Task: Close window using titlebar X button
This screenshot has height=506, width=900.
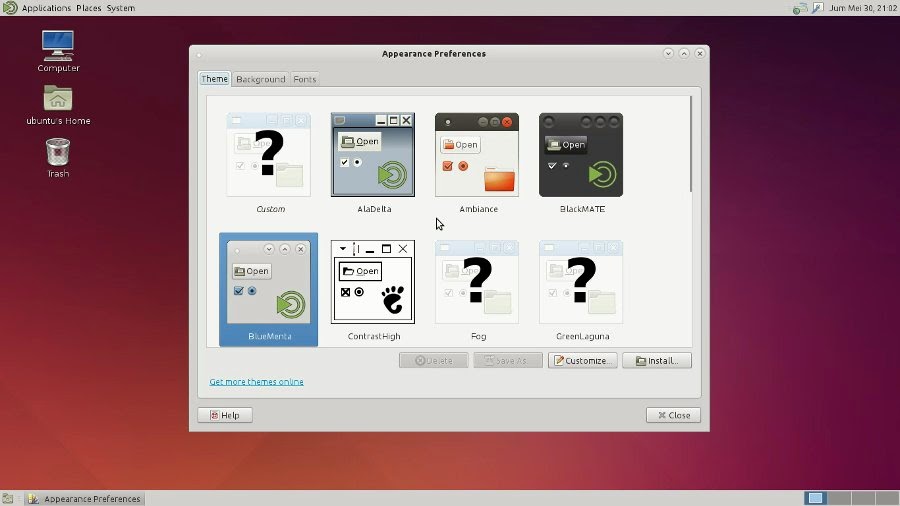Action: click(700, 53)
